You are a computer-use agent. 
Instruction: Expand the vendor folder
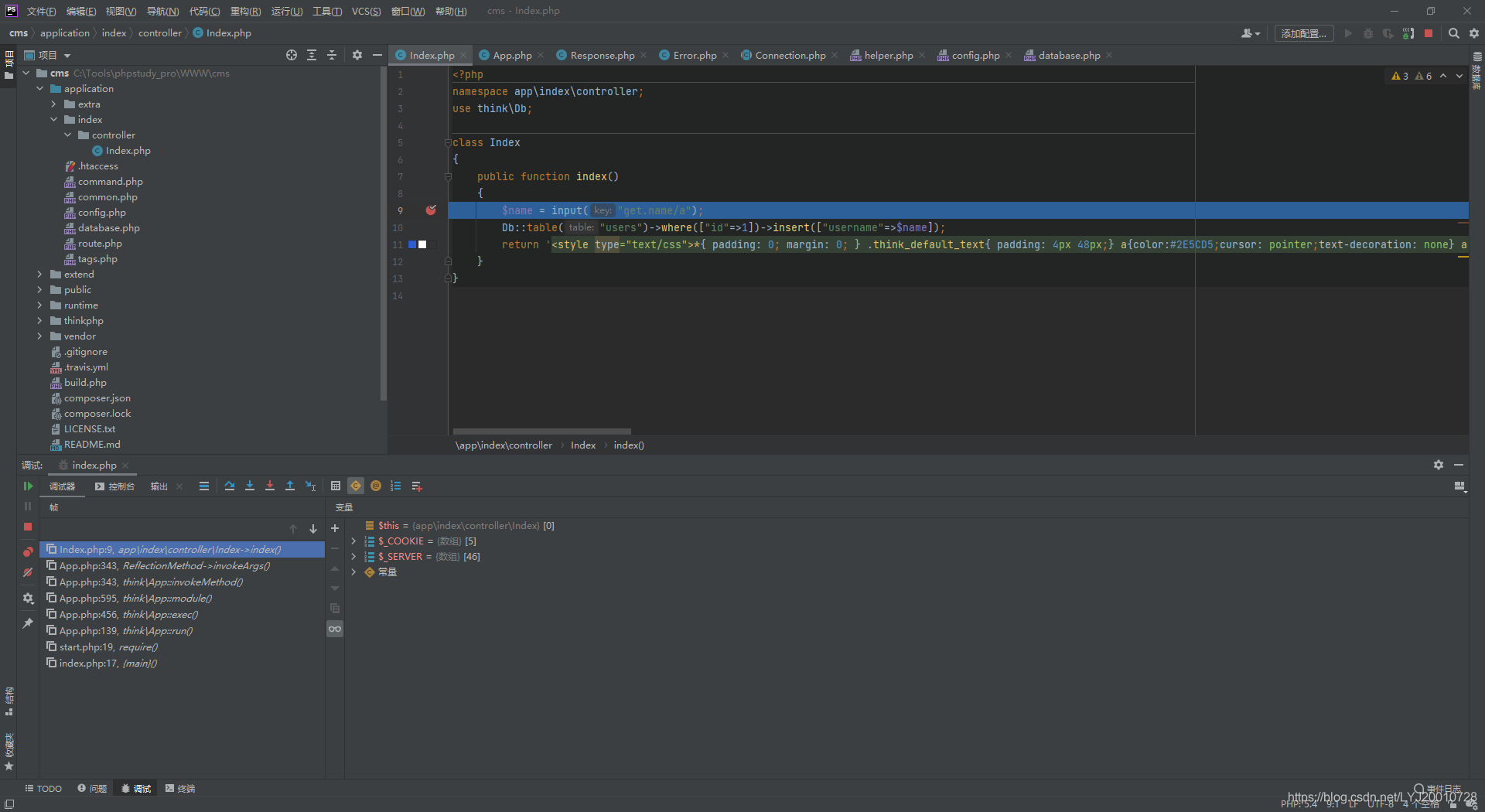39,336
